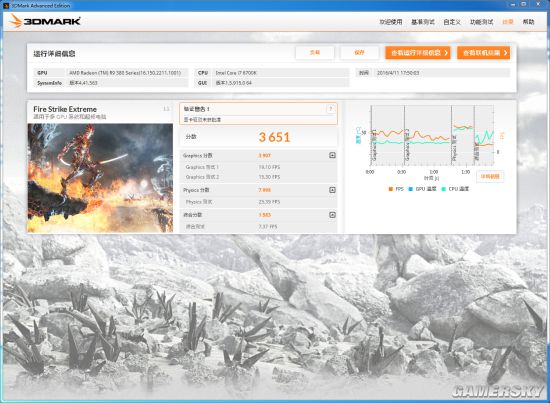The image size is (550, 403).
Task: Click the 3DMark app icon in title bar
Action: click(x=6, y=6)
